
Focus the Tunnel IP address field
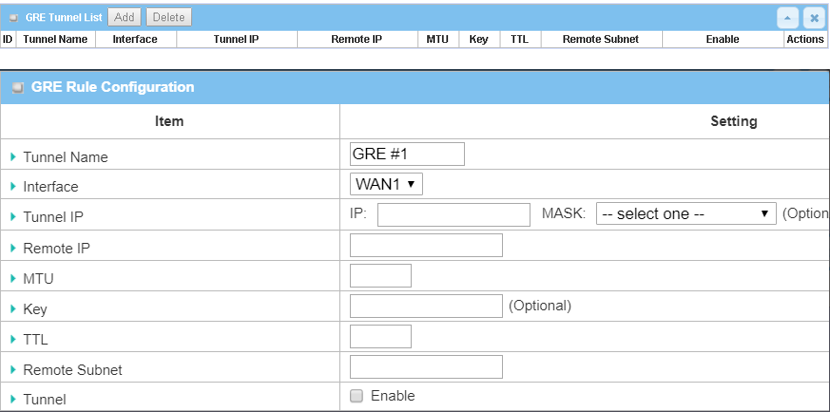(453, 215)
